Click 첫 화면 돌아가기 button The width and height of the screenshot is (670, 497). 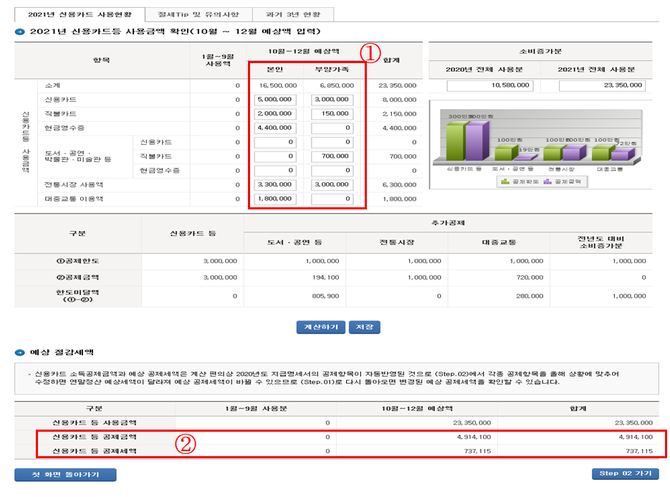(56, 473)
